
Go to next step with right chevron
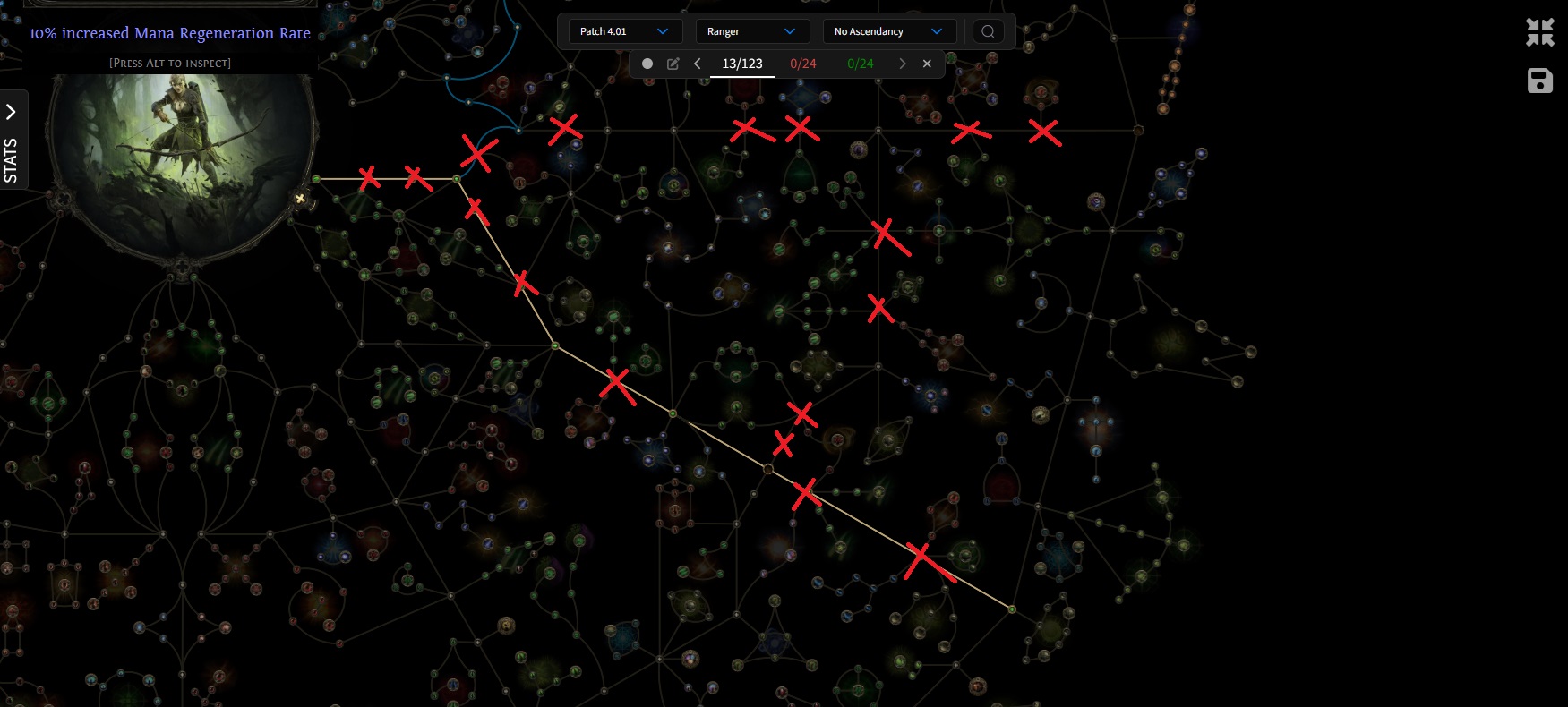click(x=902, y=64)
